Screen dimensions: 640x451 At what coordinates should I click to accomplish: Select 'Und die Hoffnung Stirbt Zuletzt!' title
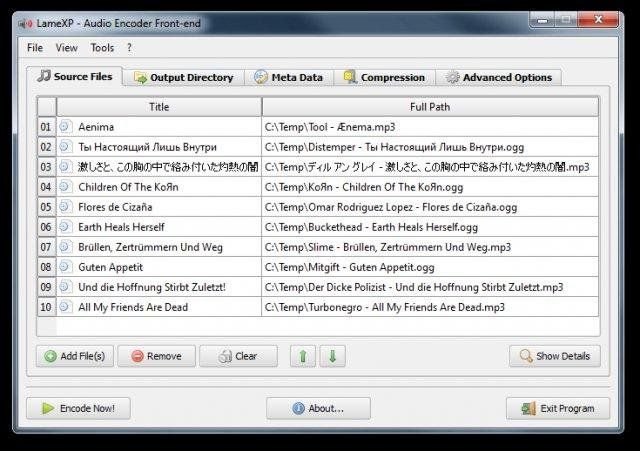click(x=159, y=287)
